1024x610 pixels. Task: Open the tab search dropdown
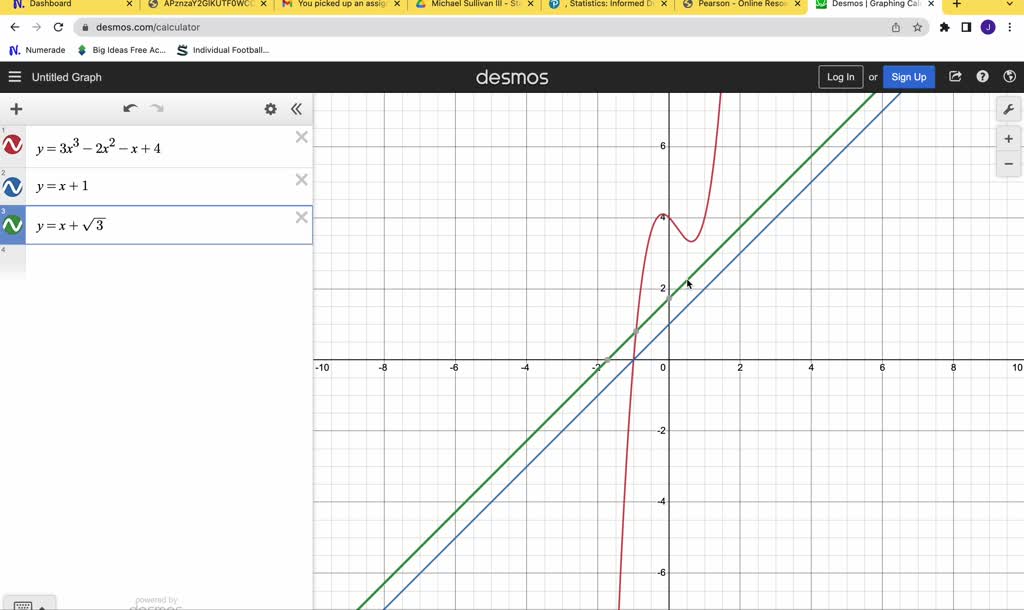(x=1009, y=4)
